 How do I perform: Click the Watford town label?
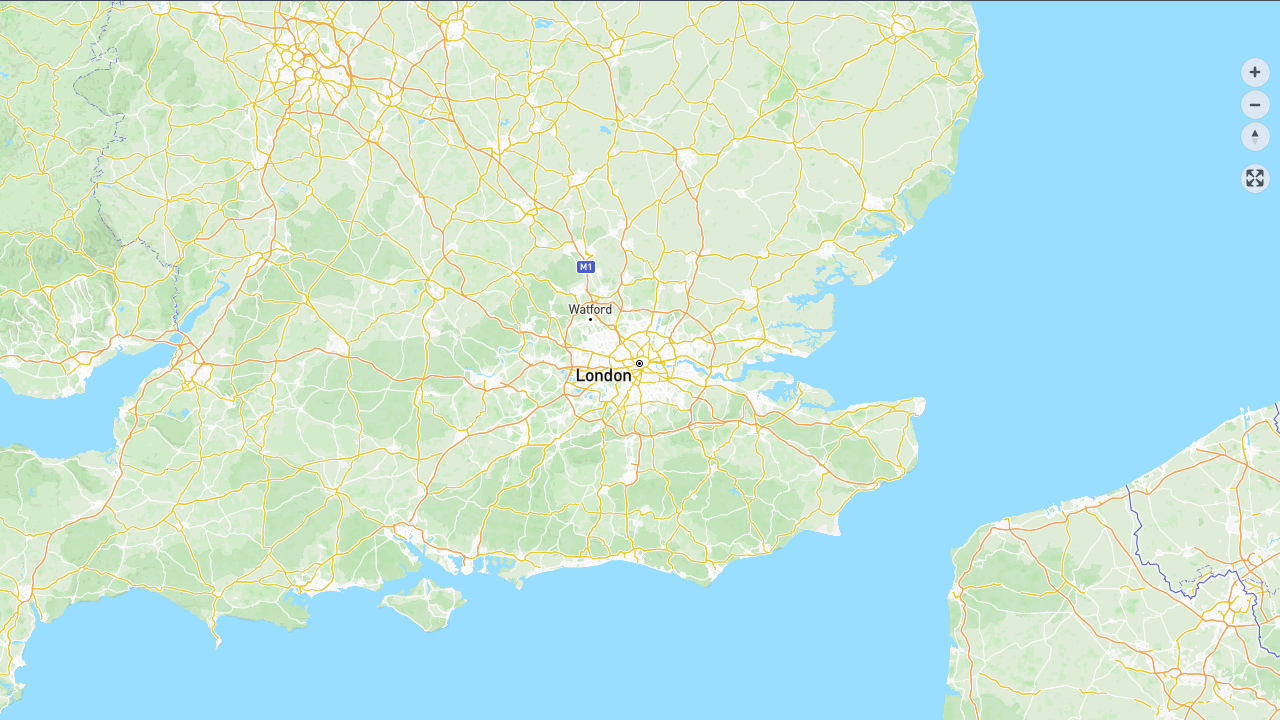[590, 309]
